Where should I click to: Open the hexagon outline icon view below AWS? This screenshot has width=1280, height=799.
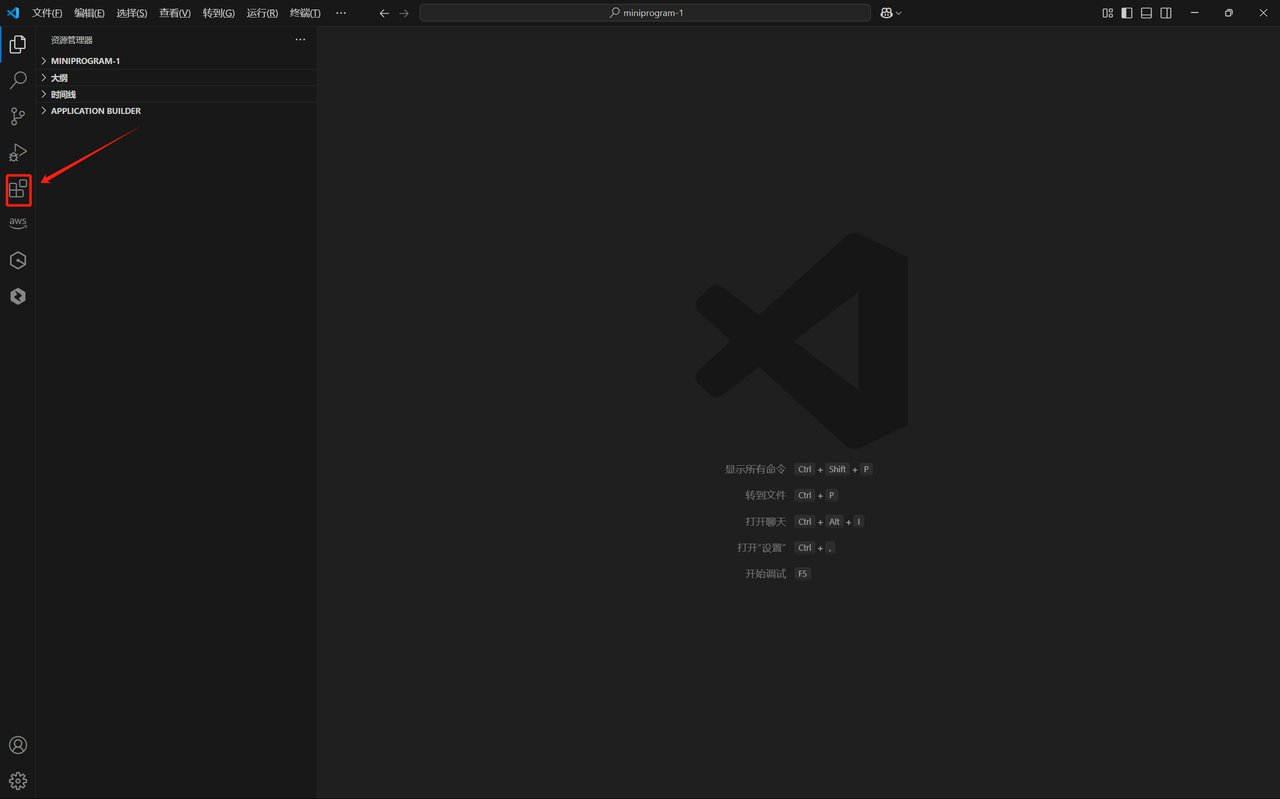coord(18,260)
